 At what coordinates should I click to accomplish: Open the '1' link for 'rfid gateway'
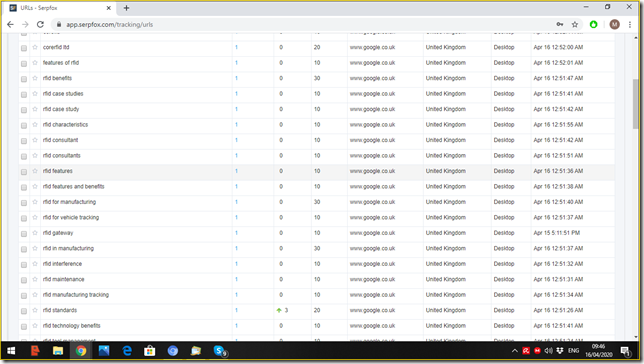pyautogui.click(x=237, y=233)
